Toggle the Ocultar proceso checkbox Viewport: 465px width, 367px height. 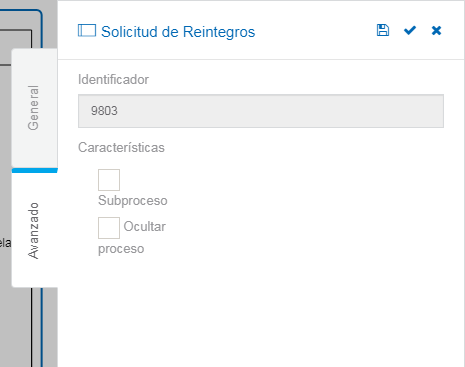click(x=109, y=228)
